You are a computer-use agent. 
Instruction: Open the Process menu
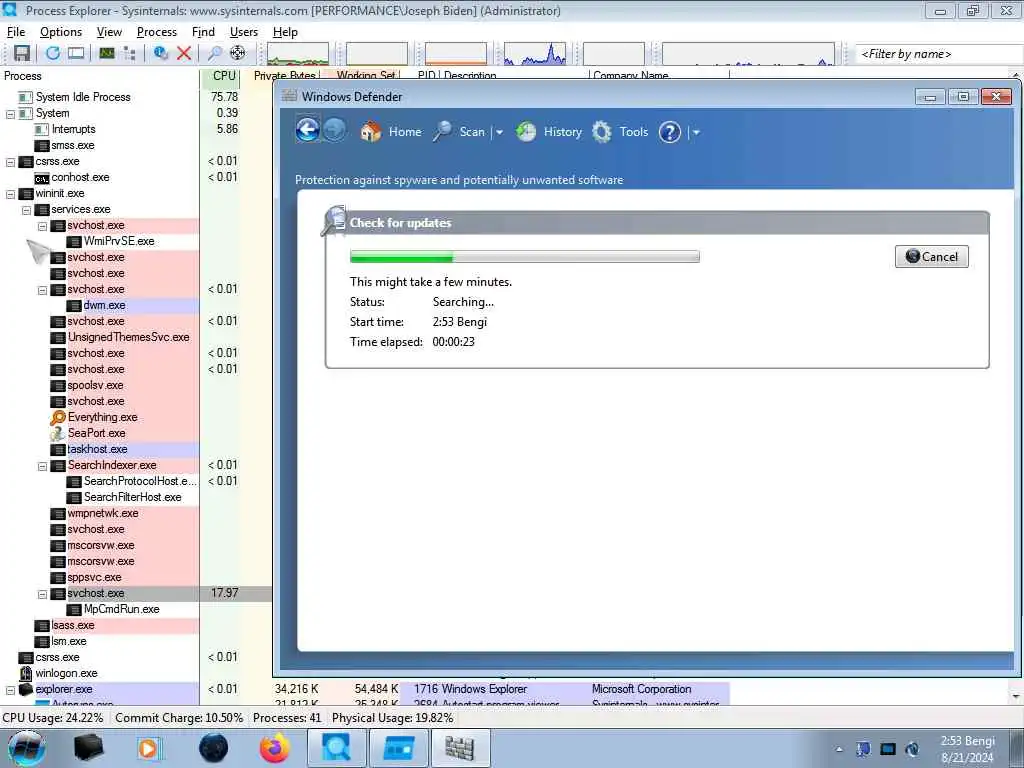click(x=157, y=32)
